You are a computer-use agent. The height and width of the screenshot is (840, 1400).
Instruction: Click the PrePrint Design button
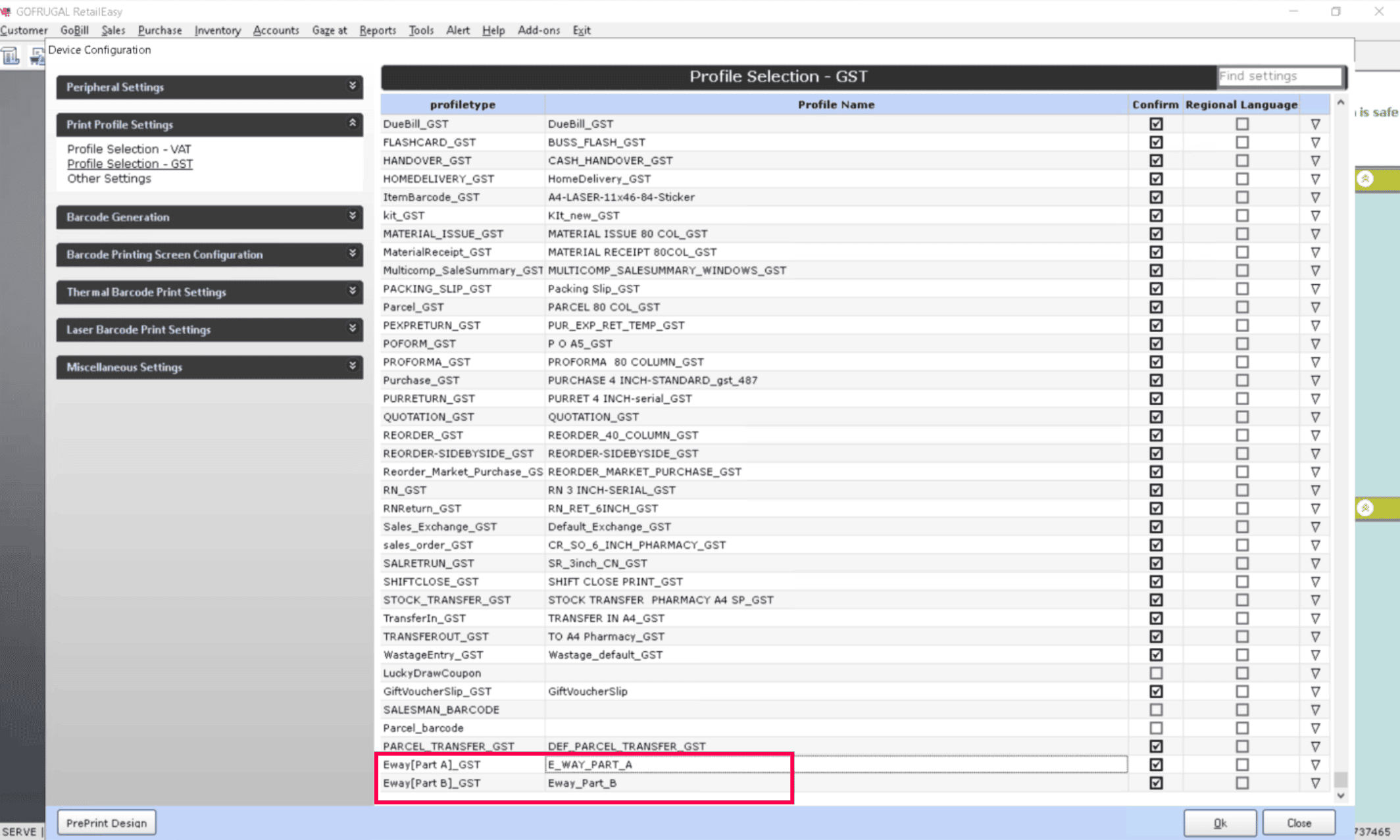pos(107,823)
